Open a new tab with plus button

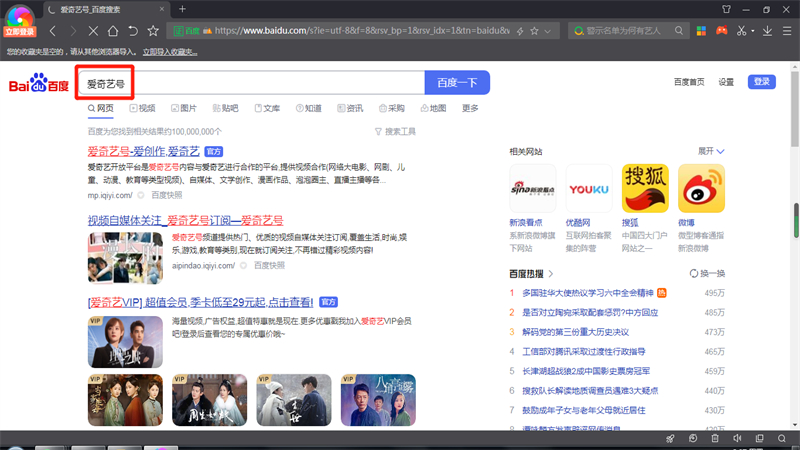click(x=182, y=9)
